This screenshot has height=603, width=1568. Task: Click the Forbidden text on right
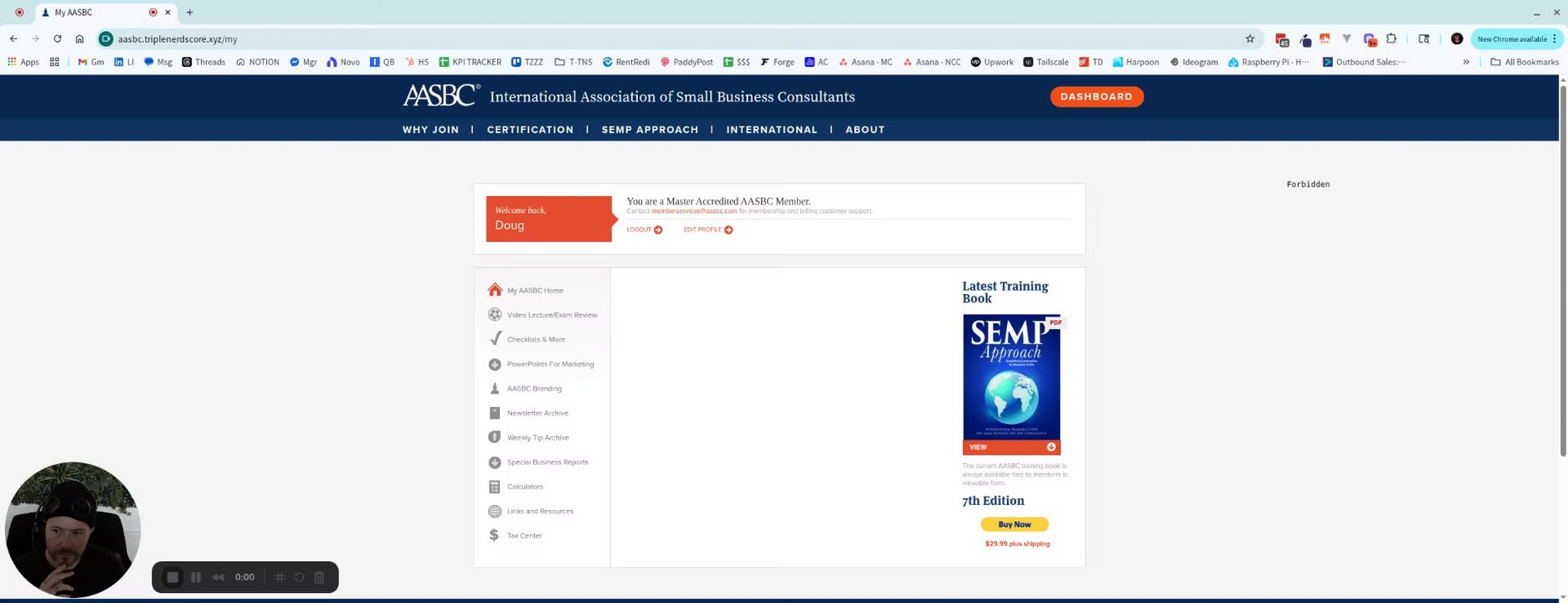[x=1308, y=184]
